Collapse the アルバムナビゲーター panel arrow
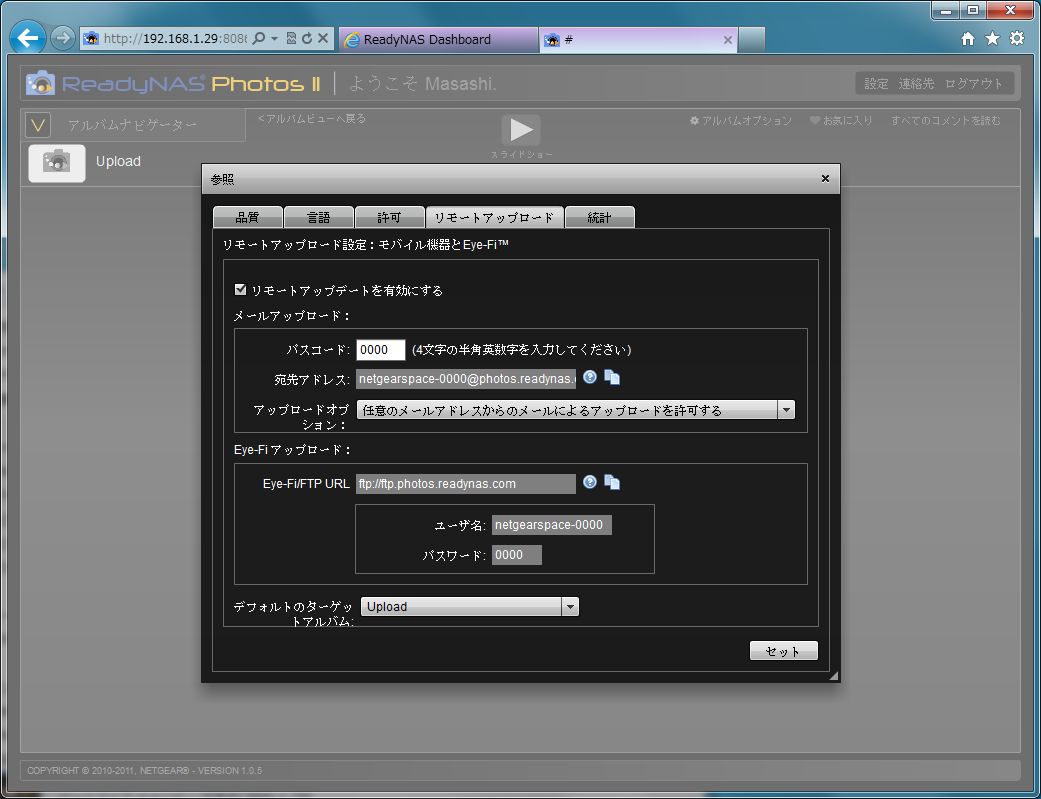The image size is (1041, 799). coord(39,125)
